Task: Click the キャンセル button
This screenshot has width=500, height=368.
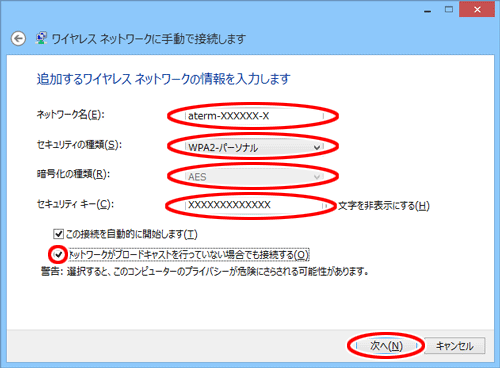Action: click(455, 346)
